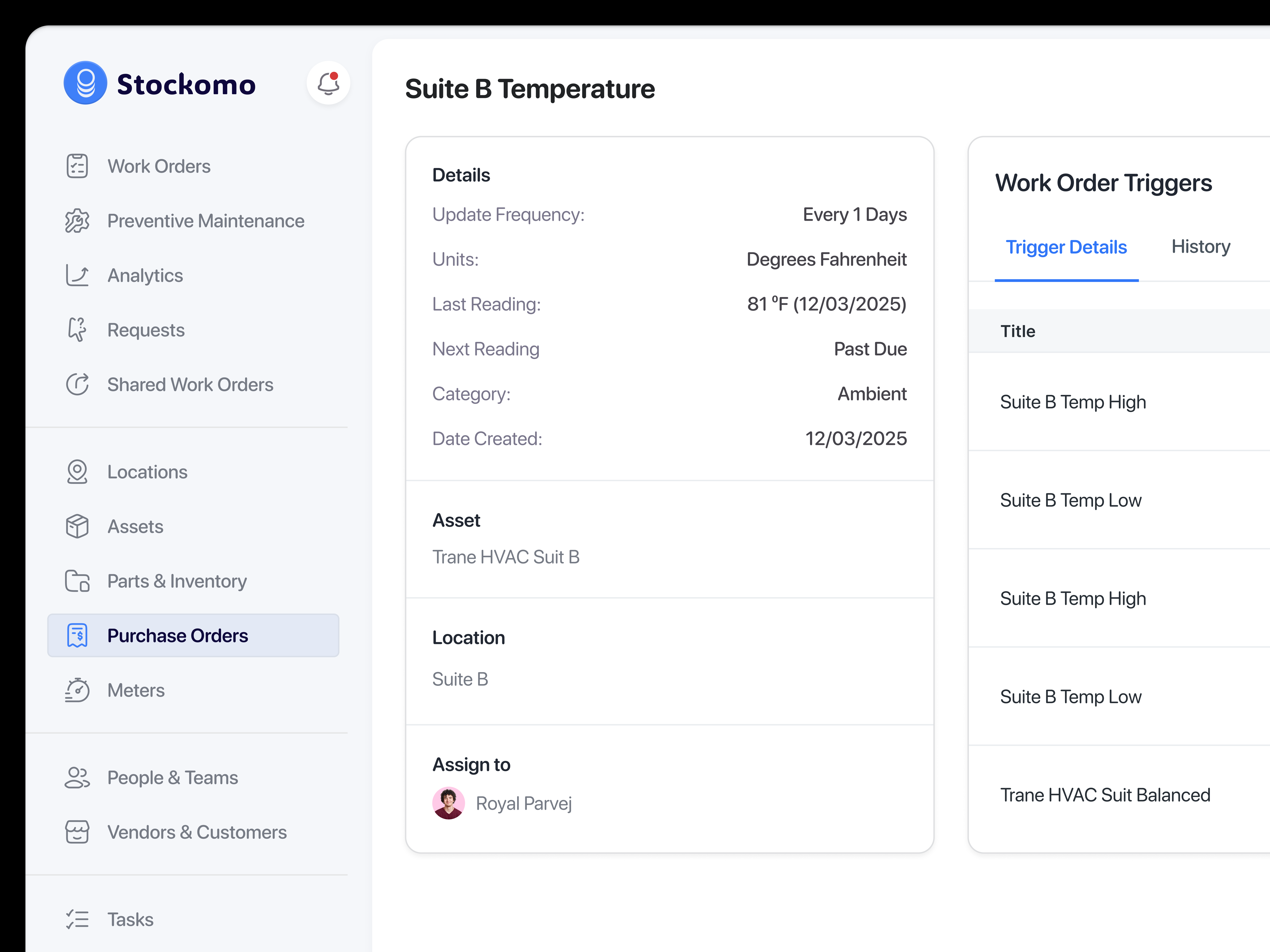Open Shared Work Orders

pyautogui.click(x=193, y=385)
